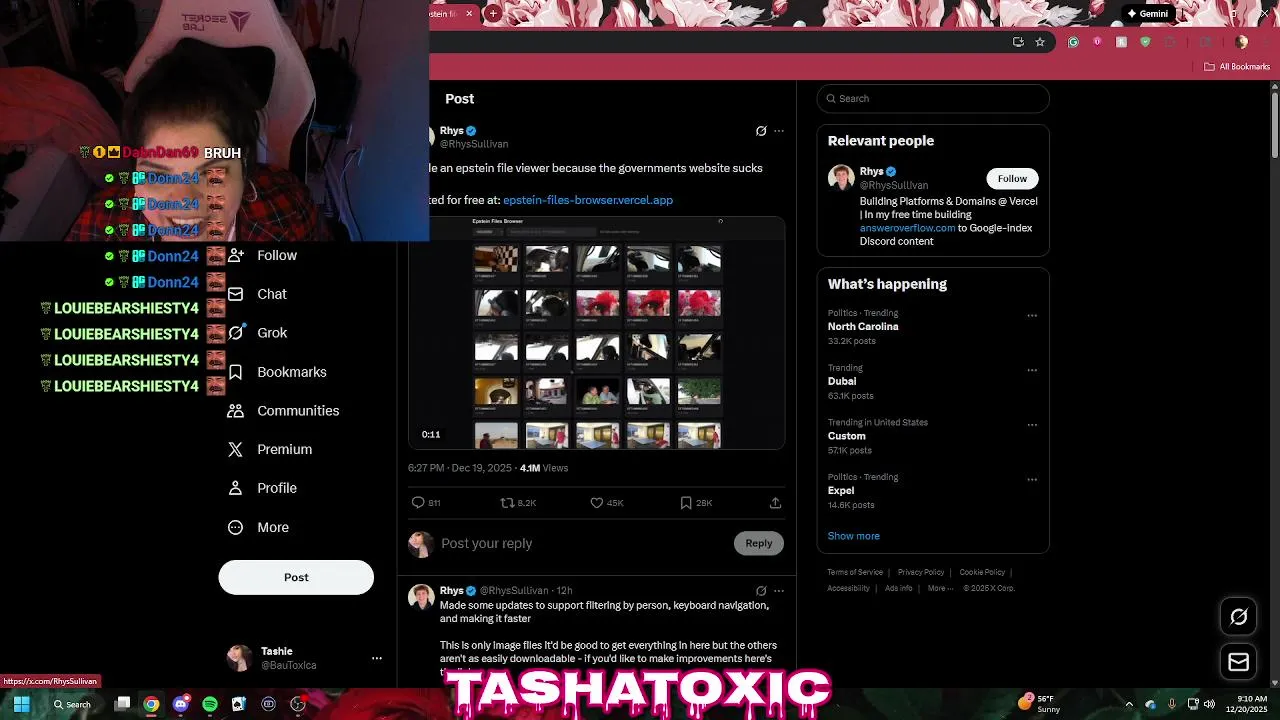Open Spotify from the taskbar
Viewport: 1280px width, 720px height.
click(210, 704)
